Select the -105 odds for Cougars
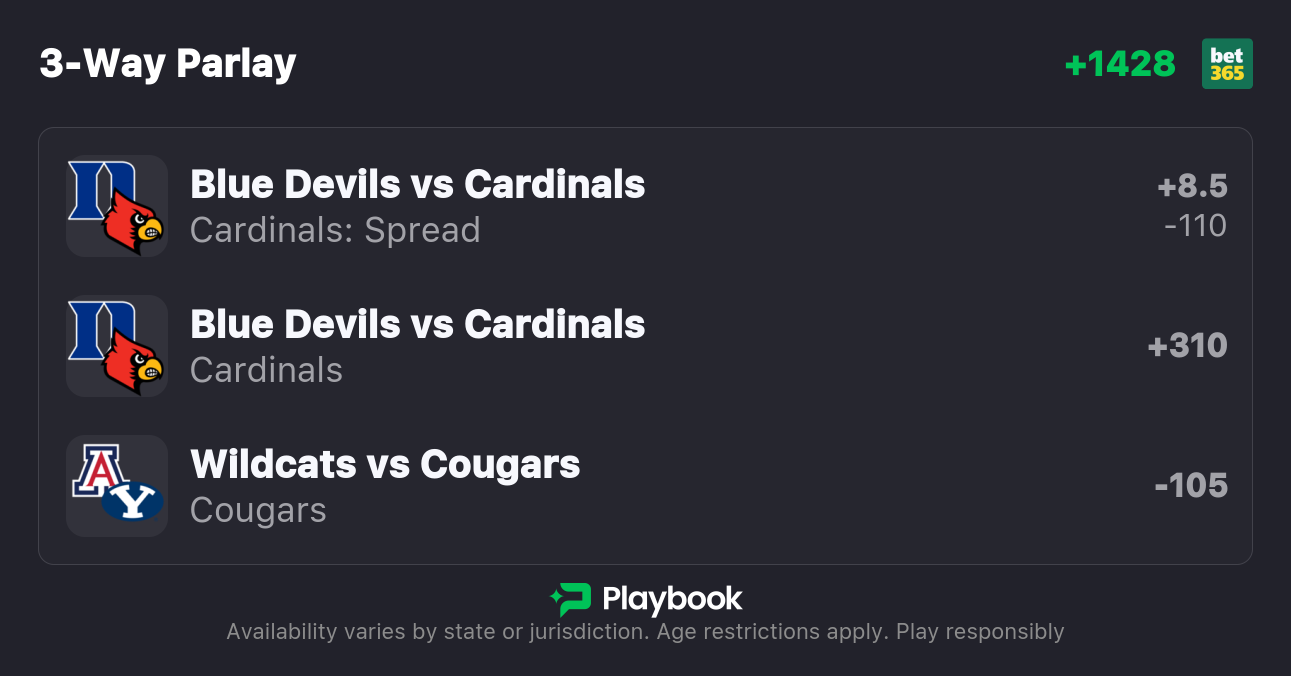The width and height of the screenshot is (1291, 676). pos(1190,486)
